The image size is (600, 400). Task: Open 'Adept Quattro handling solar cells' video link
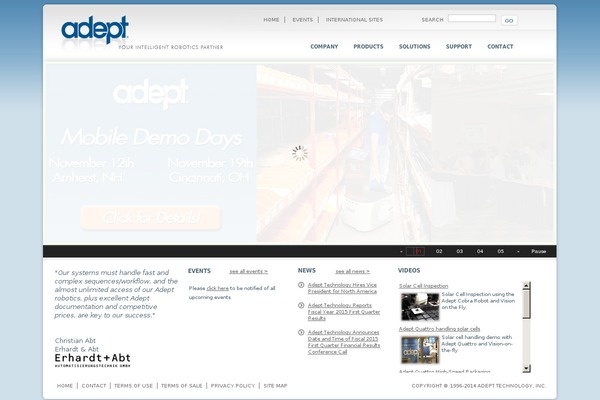point(439,329)
